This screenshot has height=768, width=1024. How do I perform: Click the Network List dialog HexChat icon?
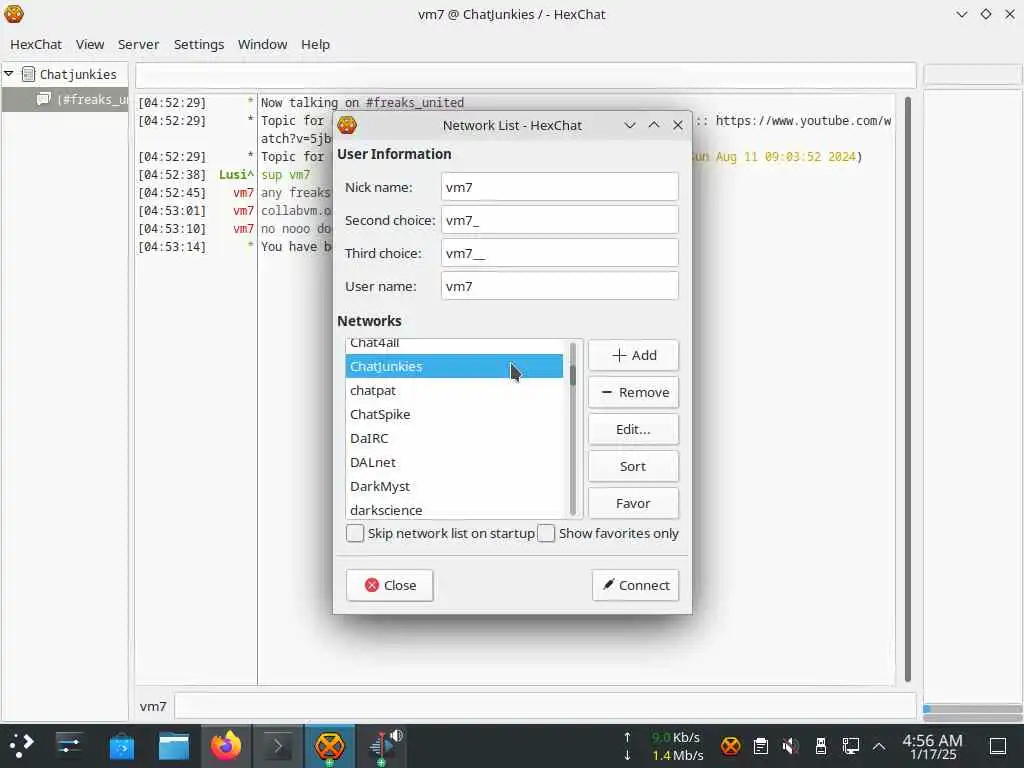tap(347, 125)
